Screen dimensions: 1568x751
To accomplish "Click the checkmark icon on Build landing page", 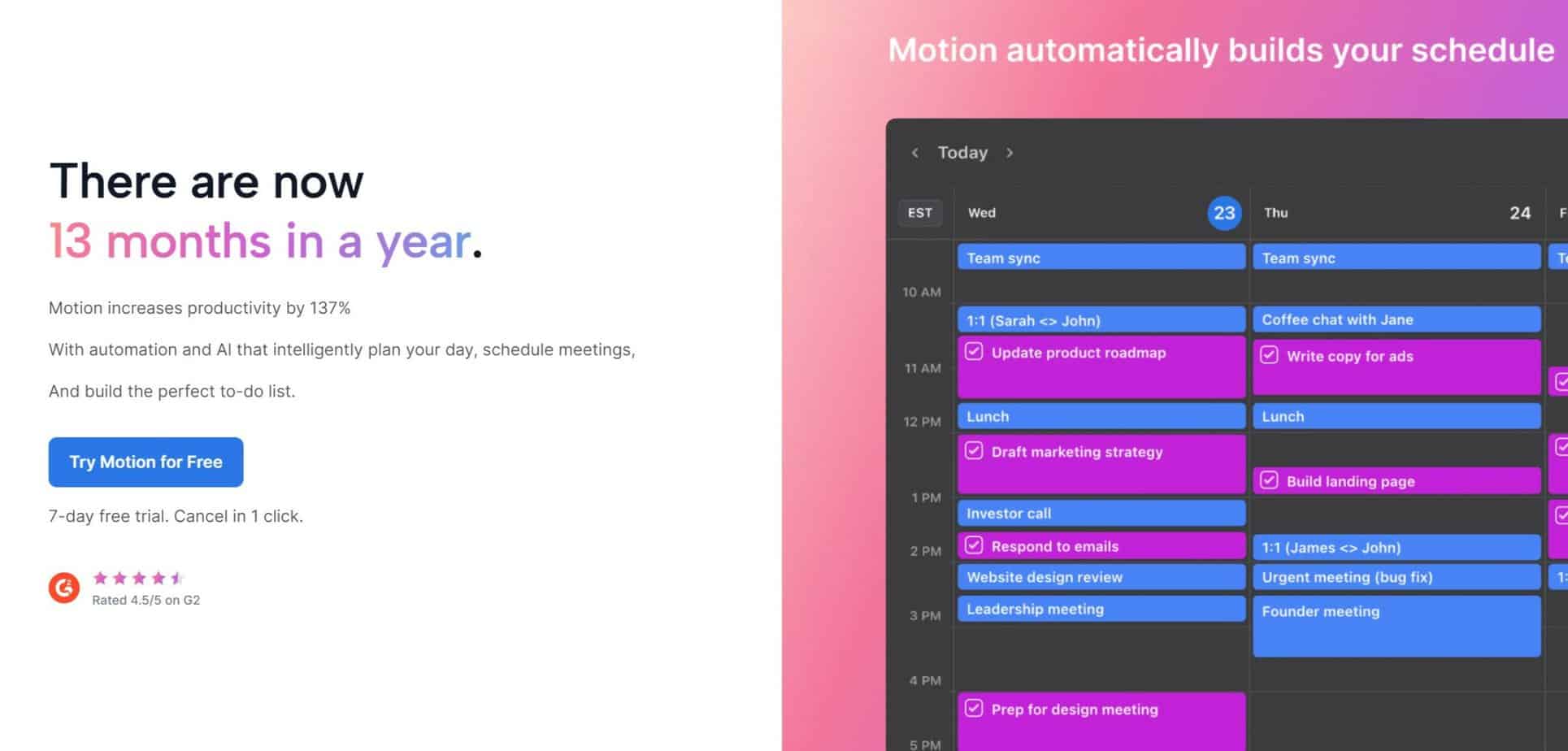I will (x=1270, y=480).
